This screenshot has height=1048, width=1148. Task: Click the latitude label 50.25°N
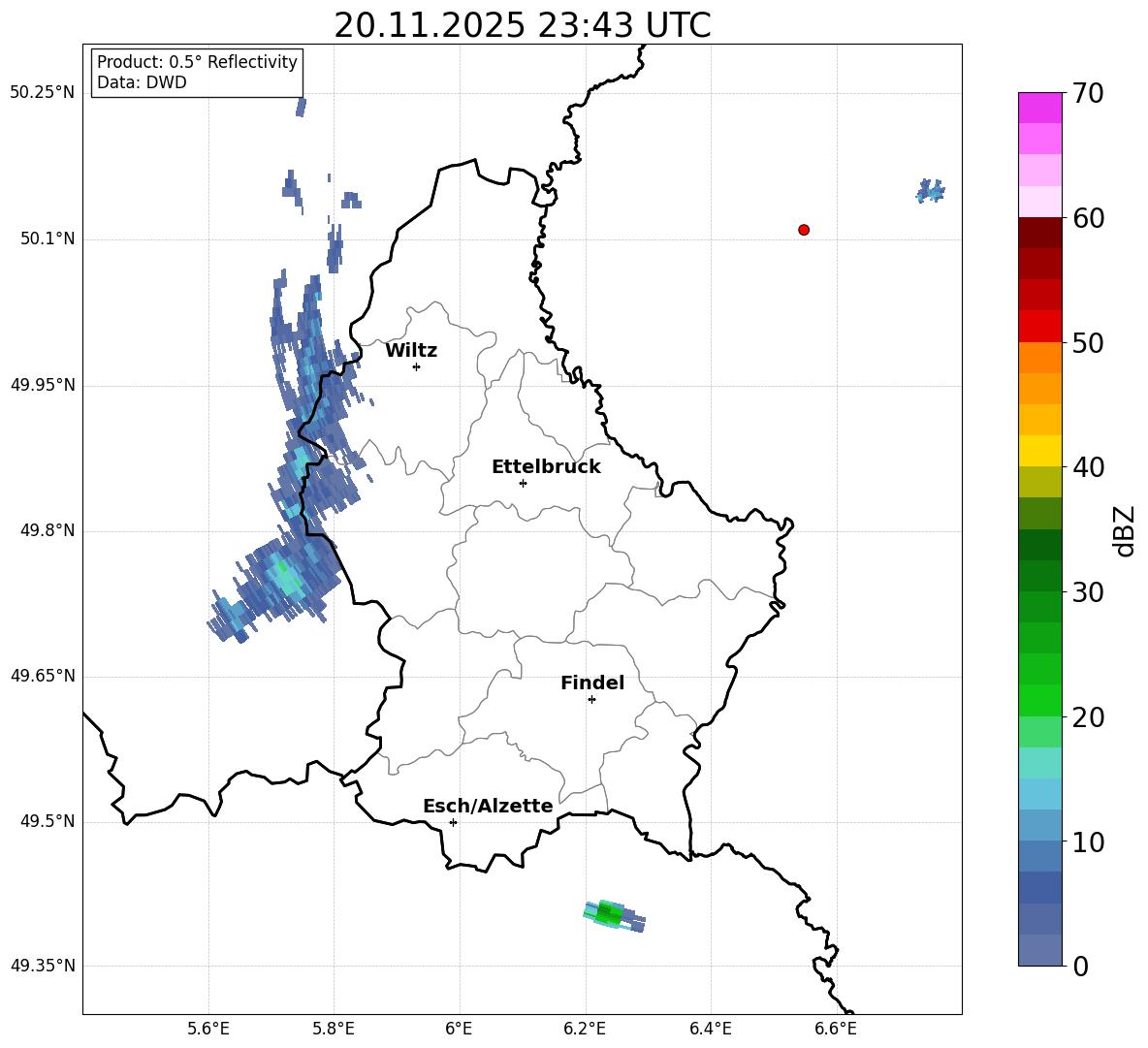pyautogui.click(x=43, y=93)
